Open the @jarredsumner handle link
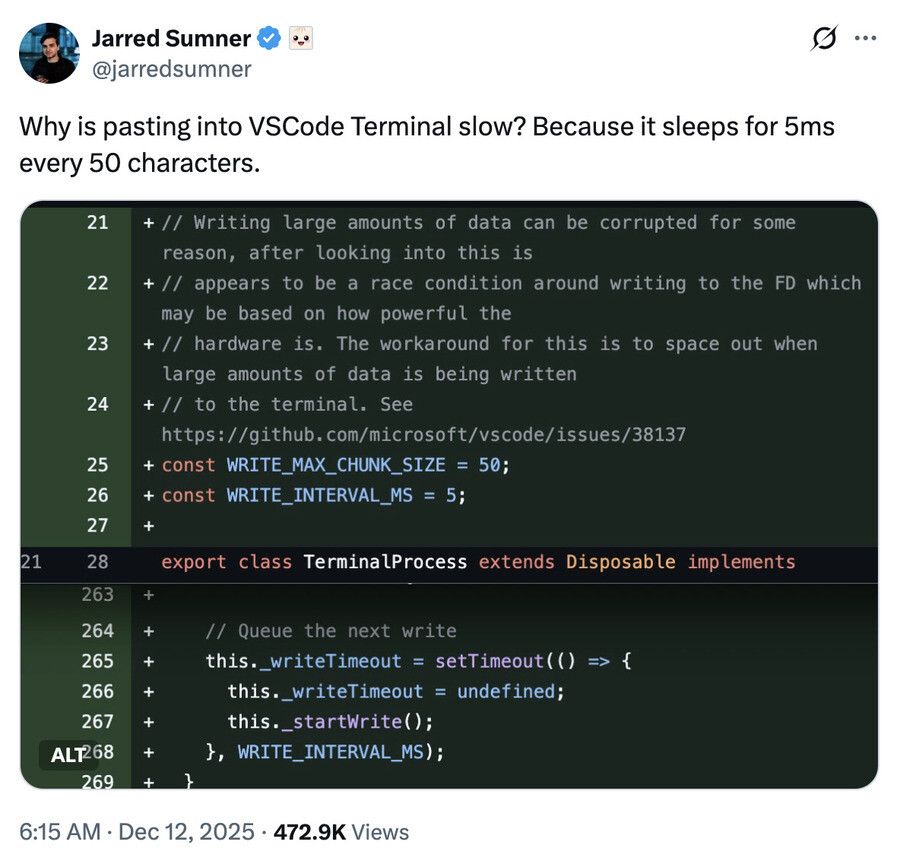The height and width of the screenshot is (864, 900). [171, 69]
